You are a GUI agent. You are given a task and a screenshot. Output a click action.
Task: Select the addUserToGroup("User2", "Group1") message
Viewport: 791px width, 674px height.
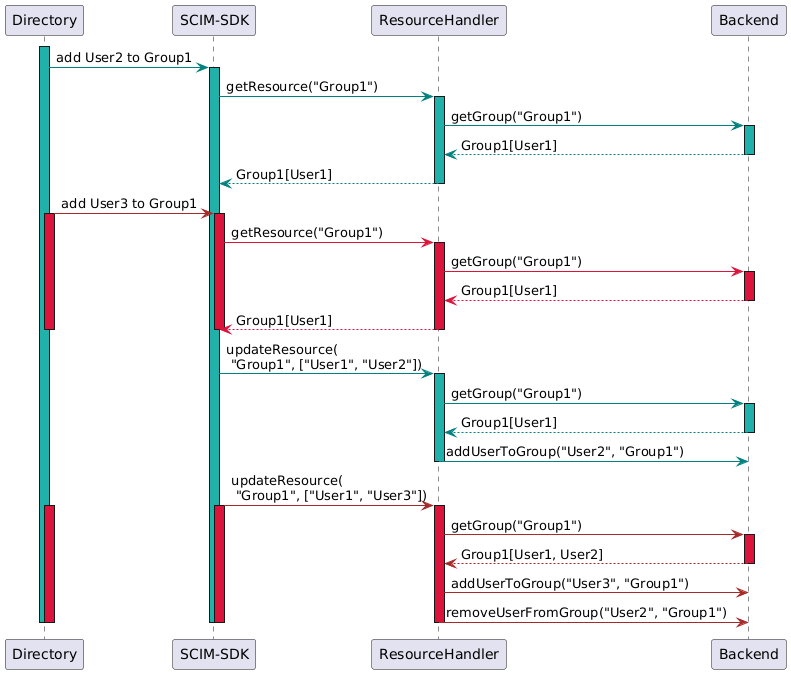tap(564, 452)
